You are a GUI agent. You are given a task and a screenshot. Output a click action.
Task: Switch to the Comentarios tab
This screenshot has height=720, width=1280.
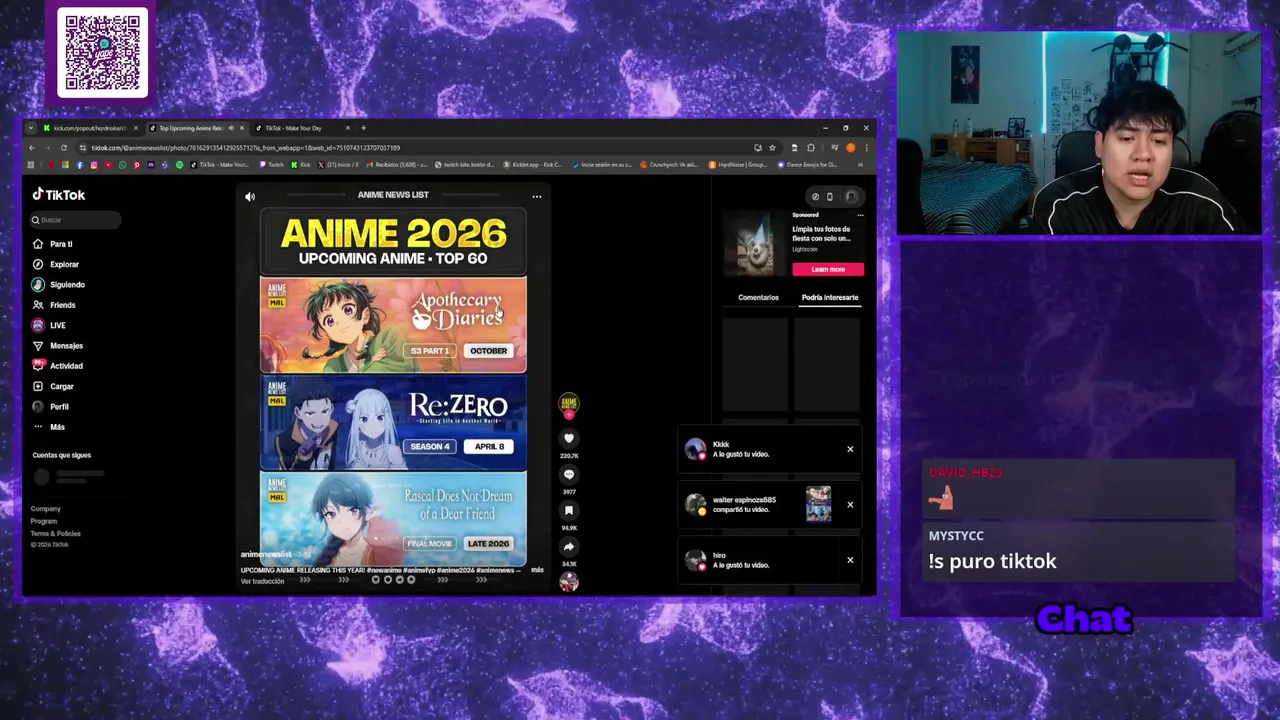pos(758,297)
